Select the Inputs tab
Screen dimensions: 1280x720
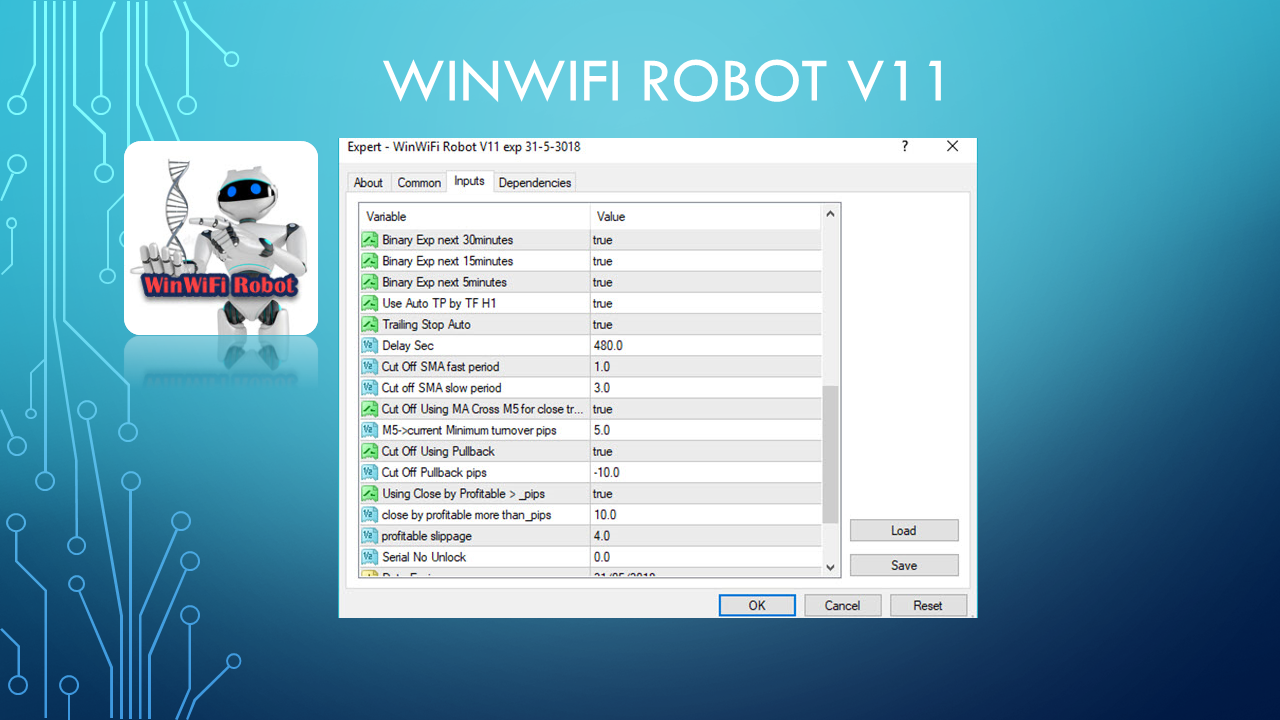(x=469, y=181)
